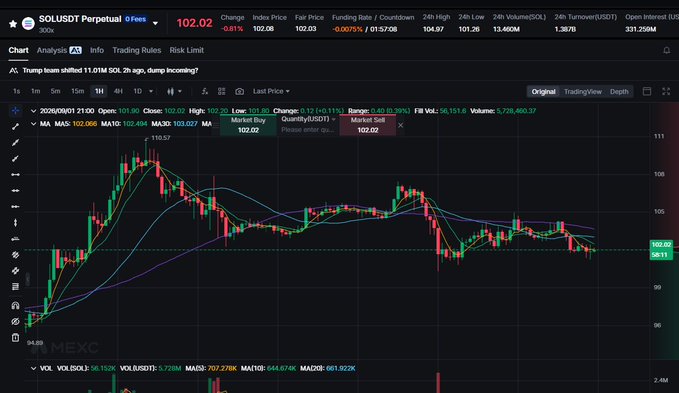Take a chart snapshot with camera icon
679x393 pixels.
[x=239, y=91]
